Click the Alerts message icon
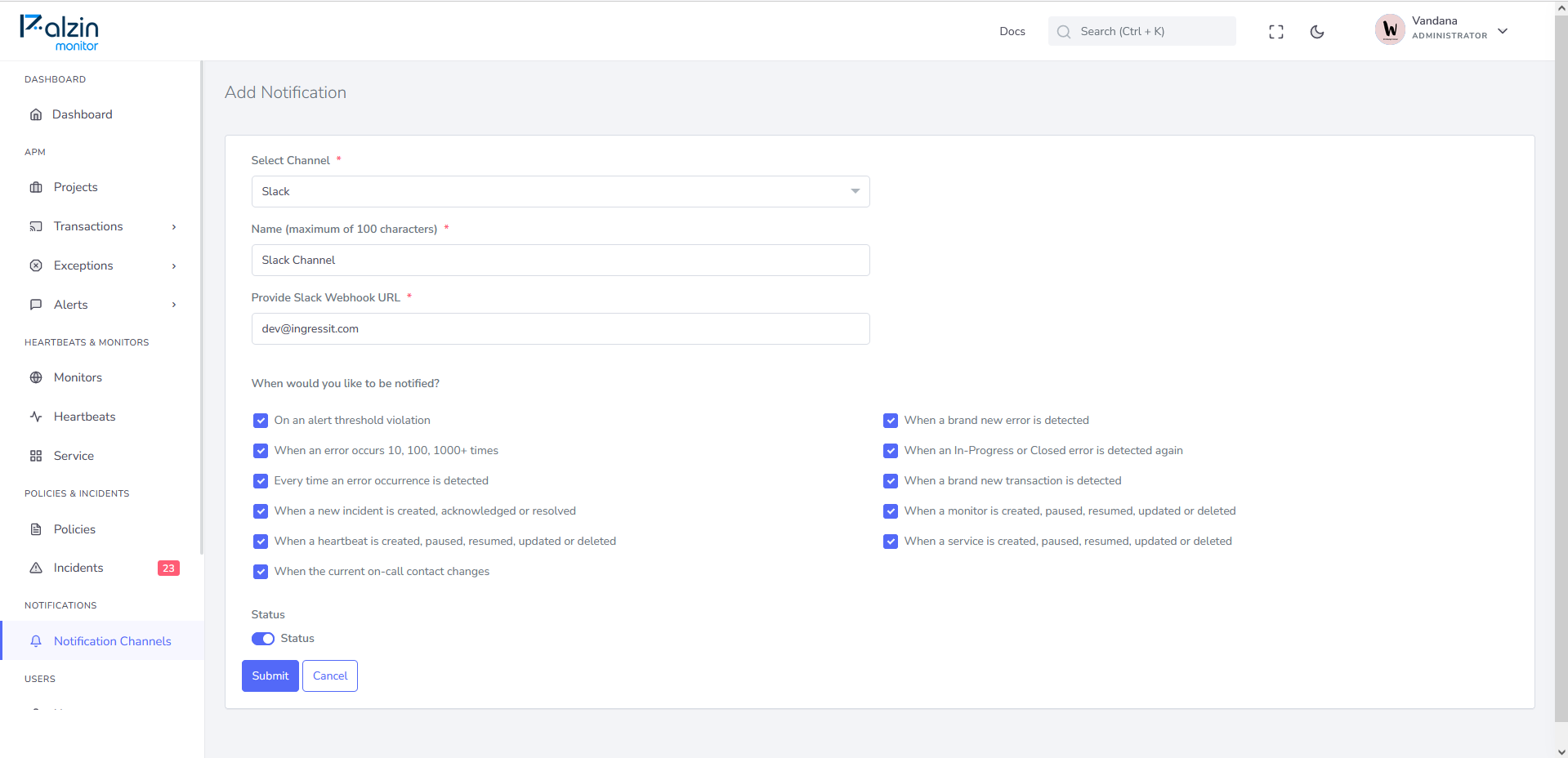The width and height of the screenshot is (1568, 758). pos(36,305)
